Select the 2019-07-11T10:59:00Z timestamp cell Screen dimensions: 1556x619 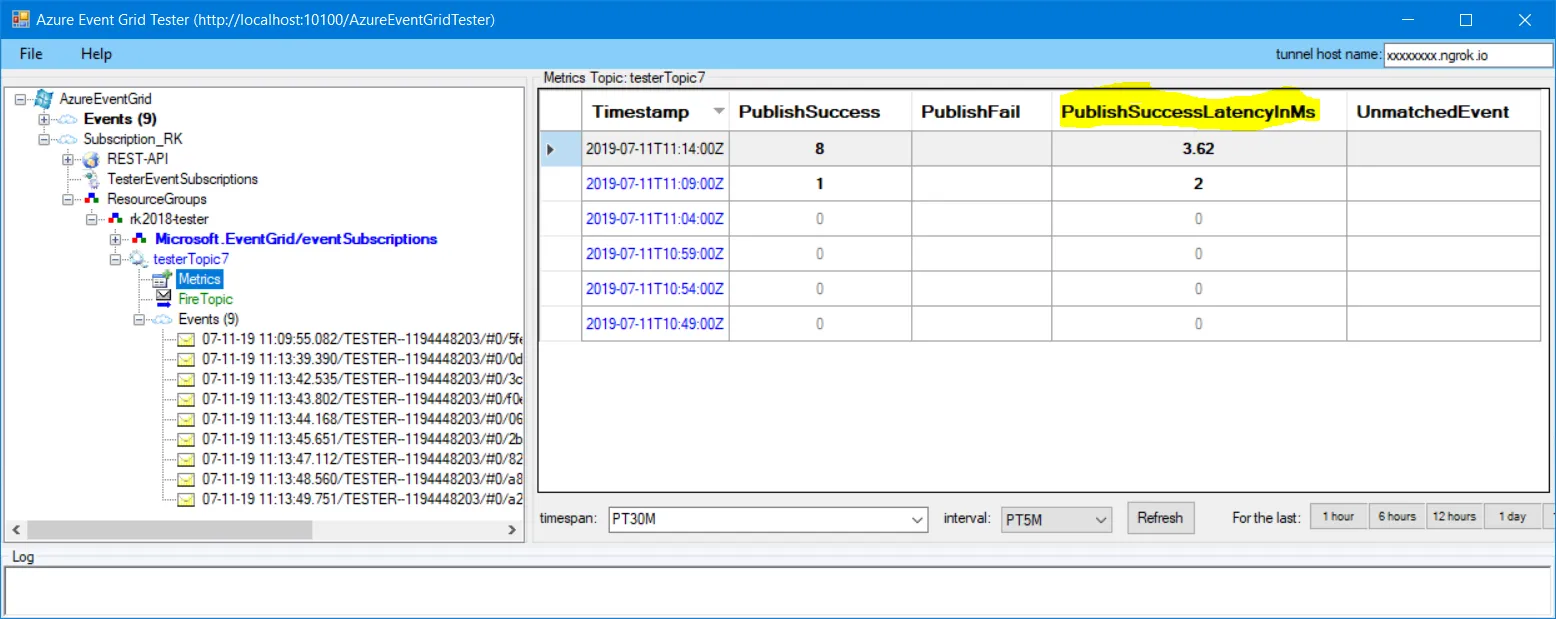pyautogui.click(x=655, y=254)
